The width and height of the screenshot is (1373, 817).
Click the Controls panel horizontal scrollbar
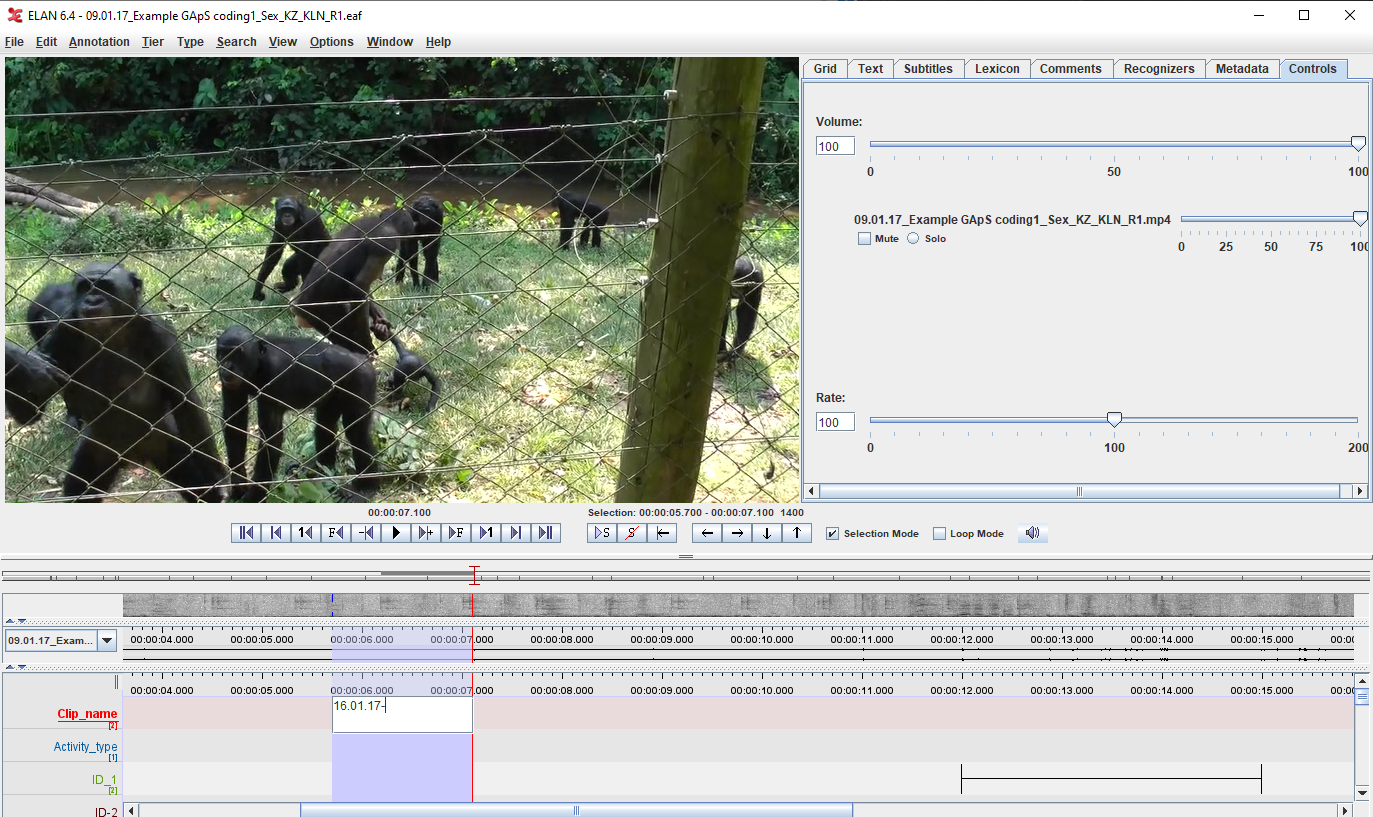[1079, 491]
